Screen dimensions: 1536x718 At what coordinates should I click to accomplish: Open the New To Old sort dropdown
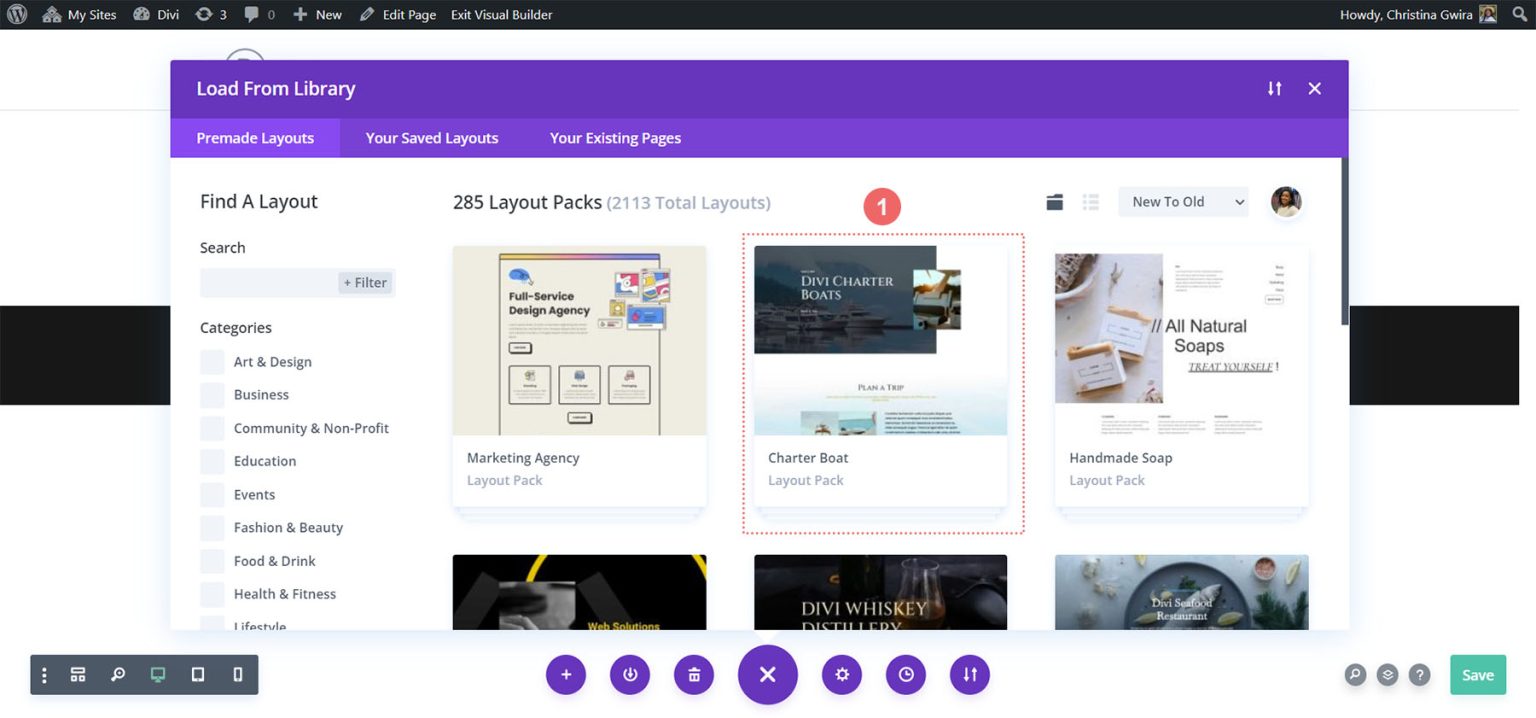point(1183,201)
